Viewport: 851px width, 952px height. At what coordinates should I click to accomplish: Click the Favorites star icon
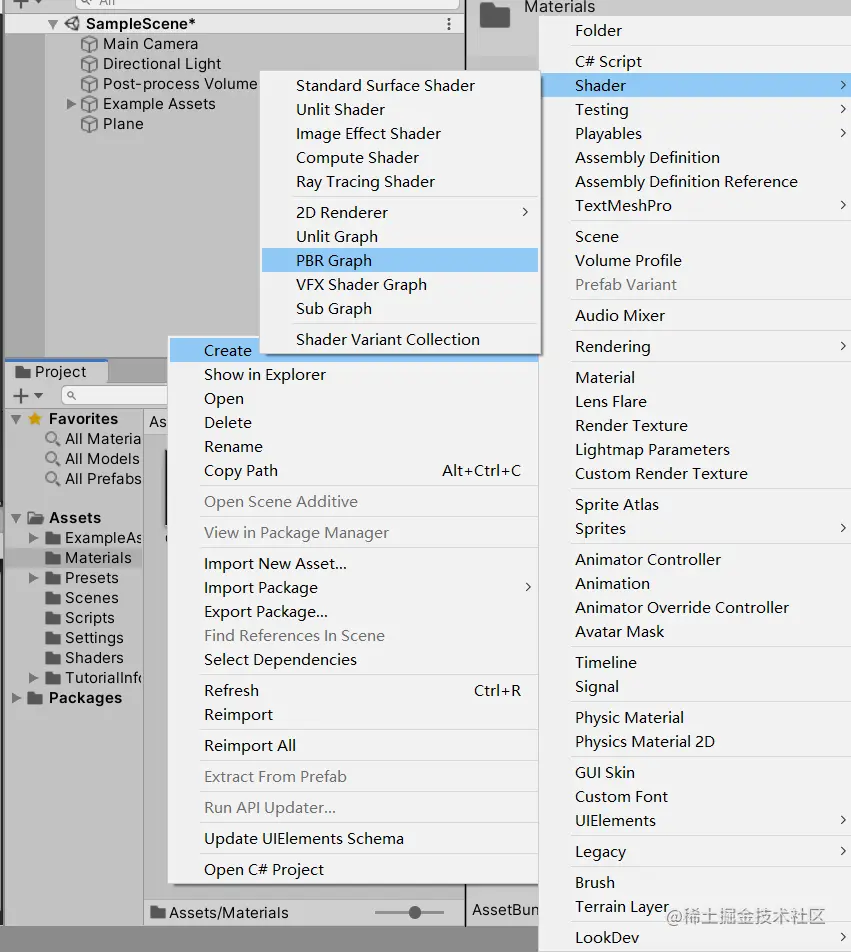tap(35, 419)
